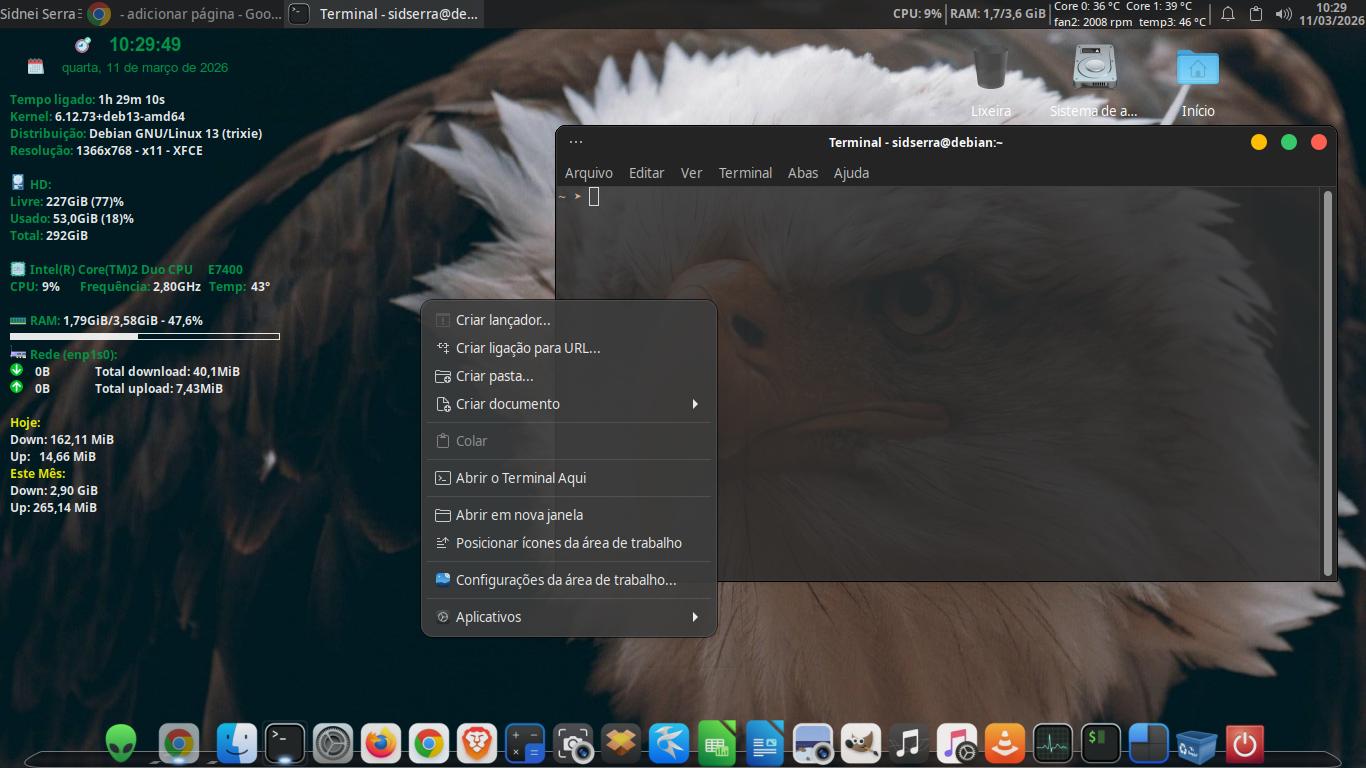Choose Criar pasta... from context menu
1366x768 pixels.
[x=494, y=376]
